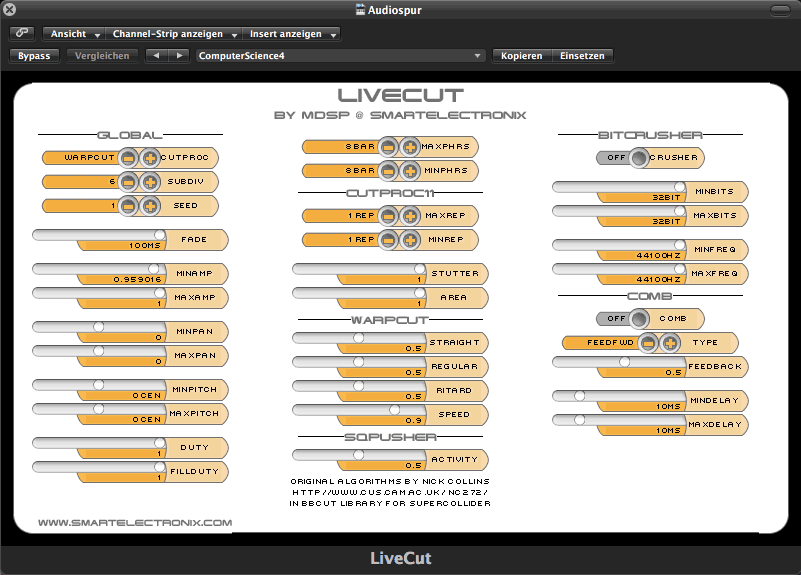This screenshot has height=575, width=801.
Task: Adjust the MAXAMP slider knob
Action: pyautogui.click(x=160, y=293)
